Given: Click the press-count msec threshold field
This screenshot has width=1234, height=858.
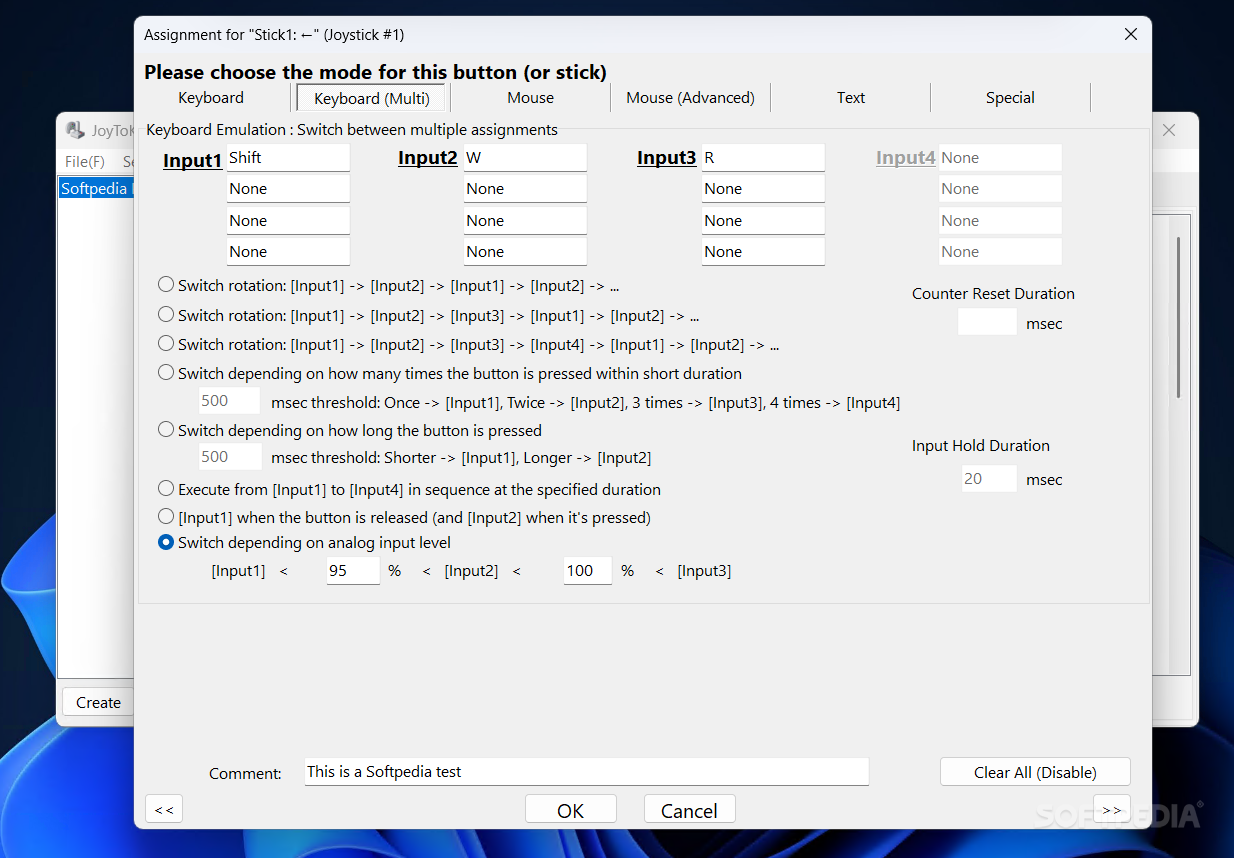Looking at the screenshot, I should 230,401.
